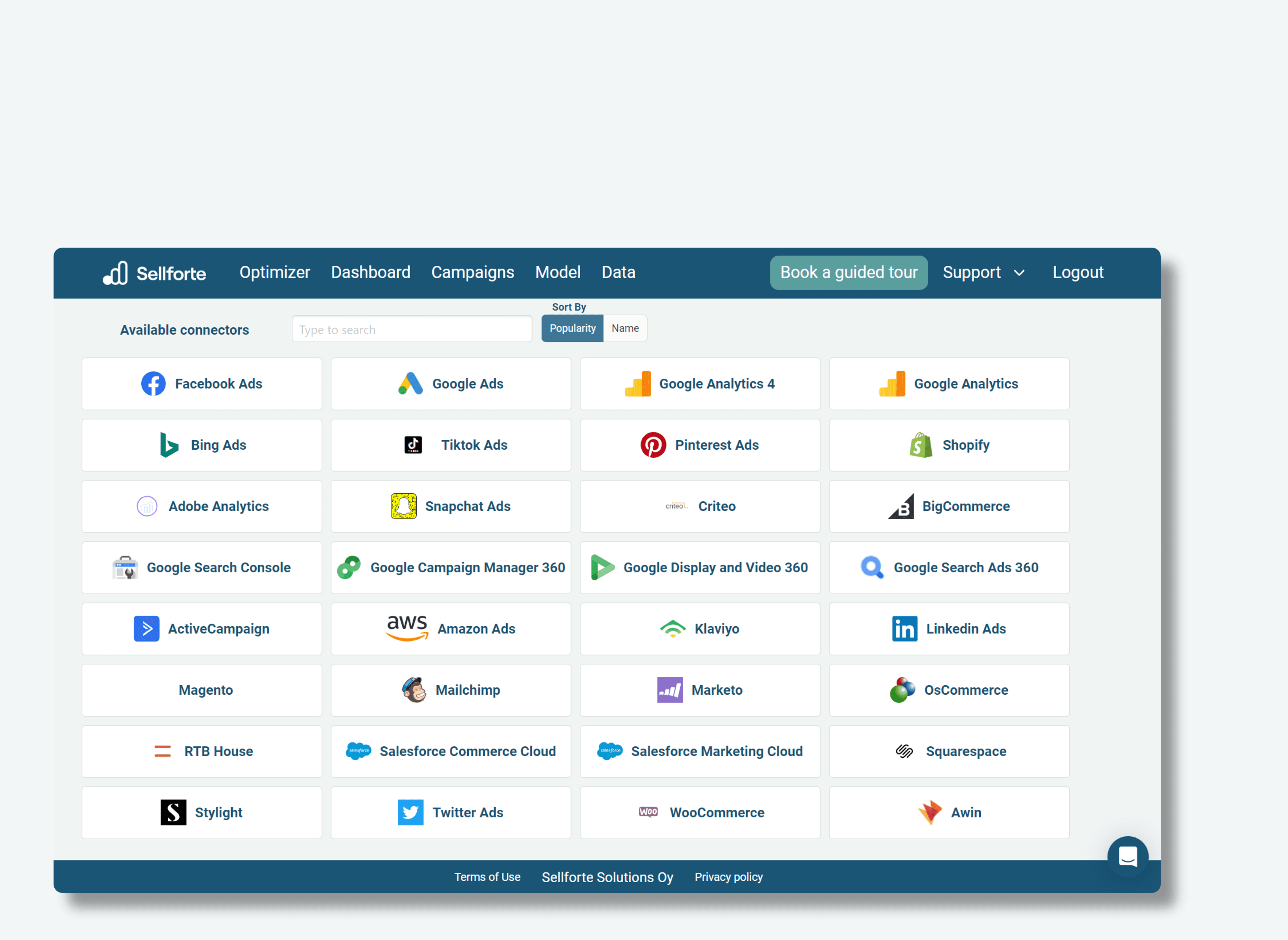This screenshot has height=940, width=1288.
Task: Select the Google Analytics connector card
Action: 949,384
